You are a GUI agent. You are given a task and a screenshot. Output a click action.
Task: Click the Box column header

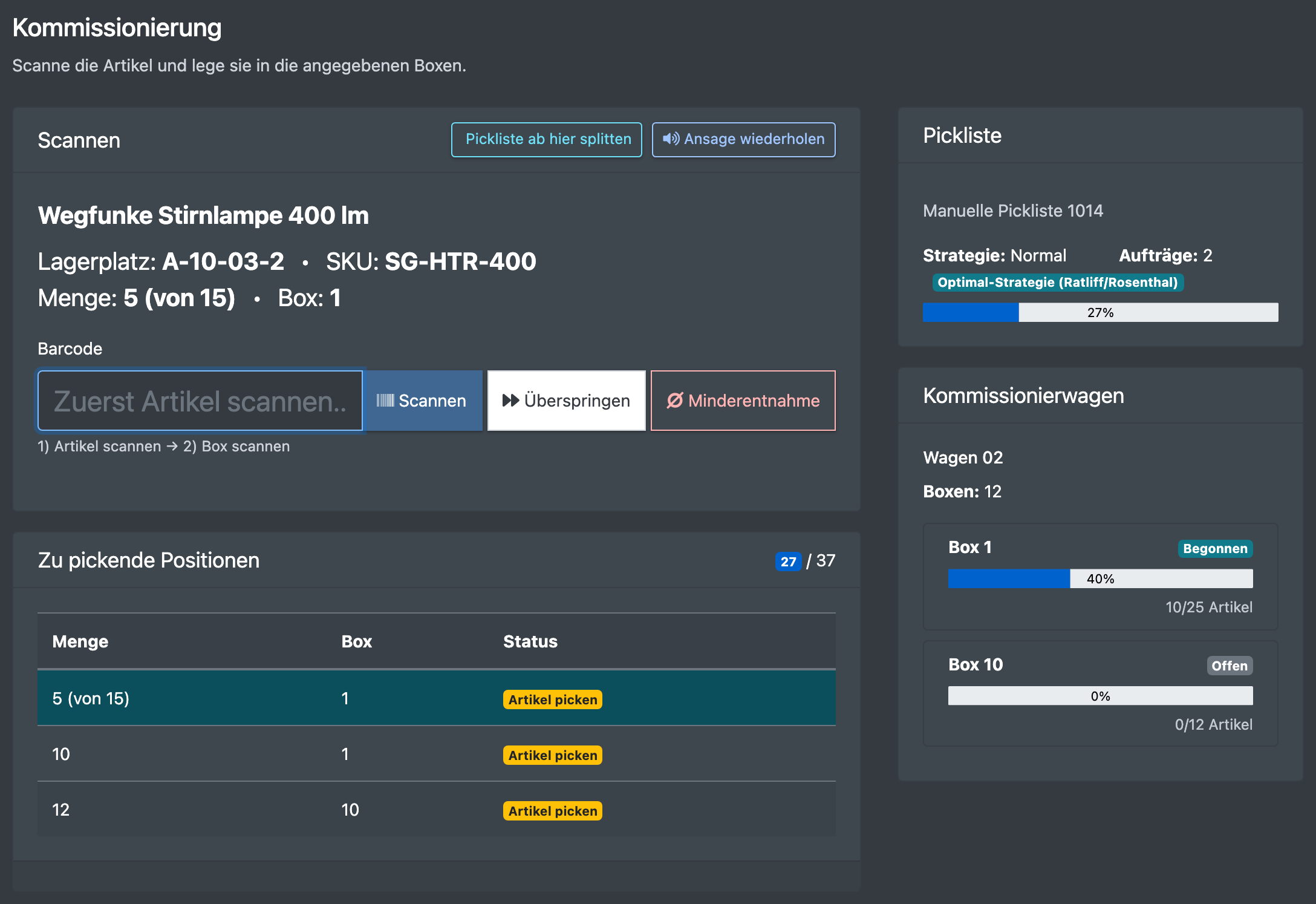(x=357, y=641)
